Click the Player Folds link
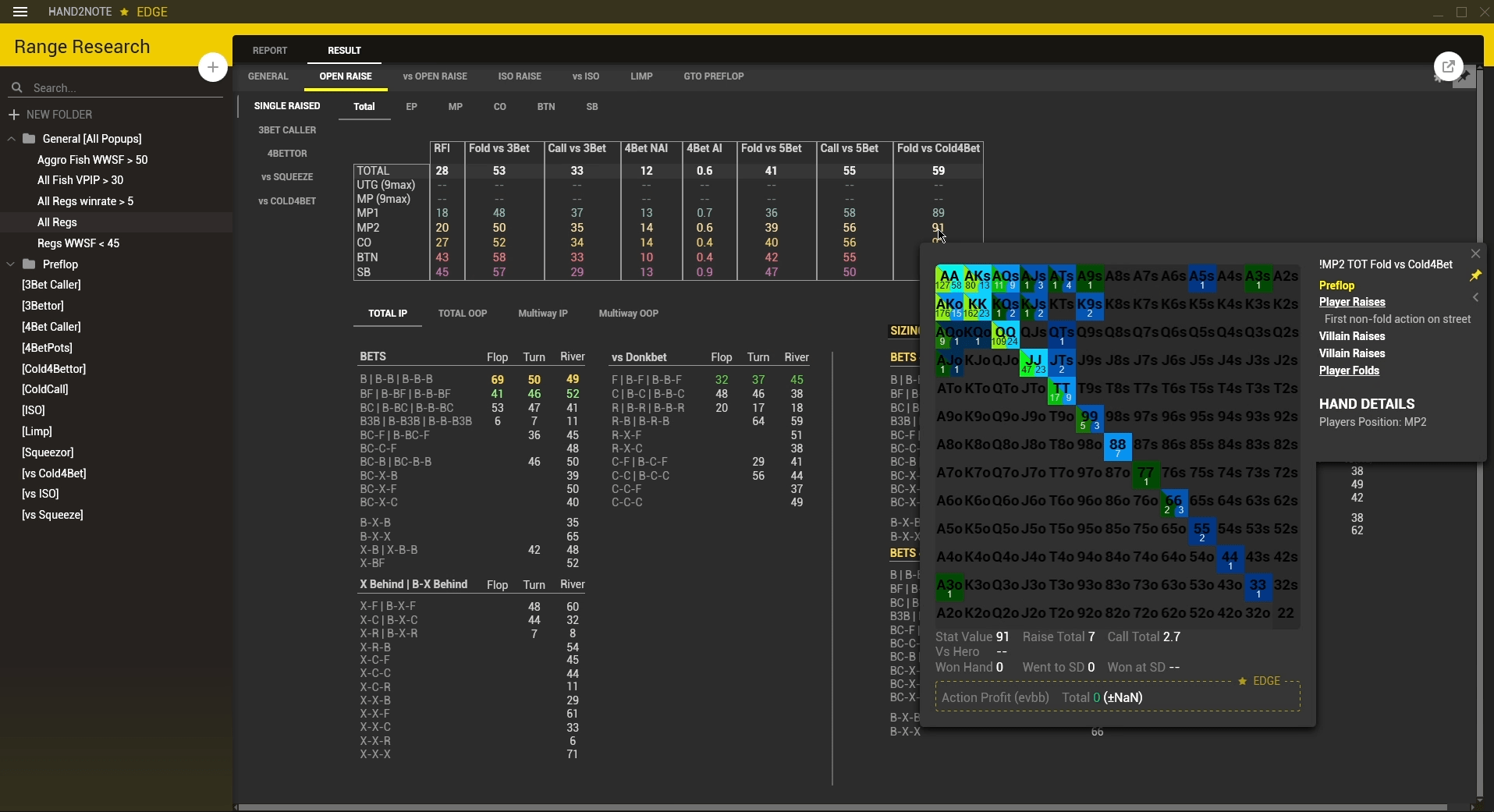 pos(1349,371)
